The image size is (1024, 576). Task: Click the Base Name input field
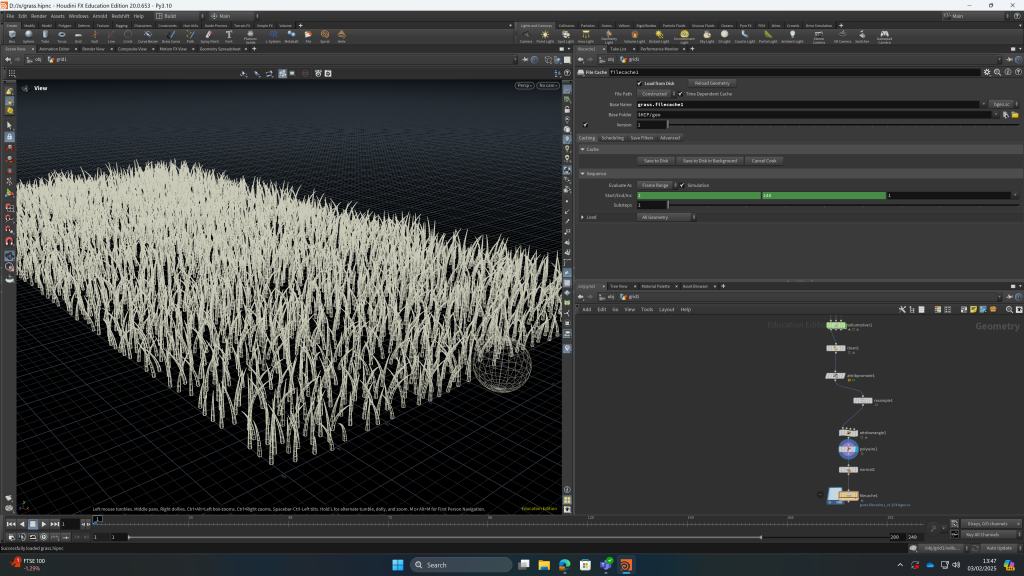(x=808, y=104)
